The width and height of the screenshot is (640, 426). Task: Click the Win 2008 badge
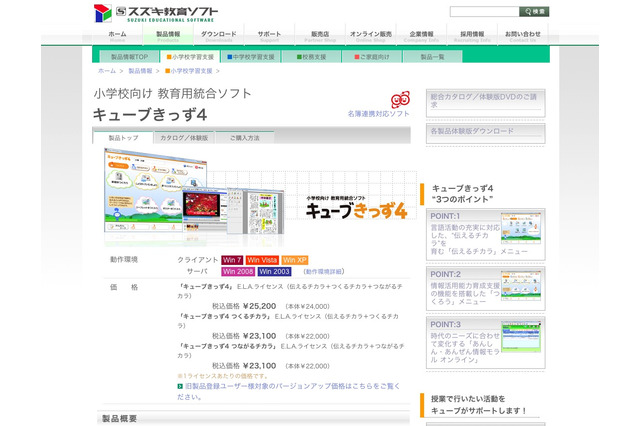click(x=238, y=271)
